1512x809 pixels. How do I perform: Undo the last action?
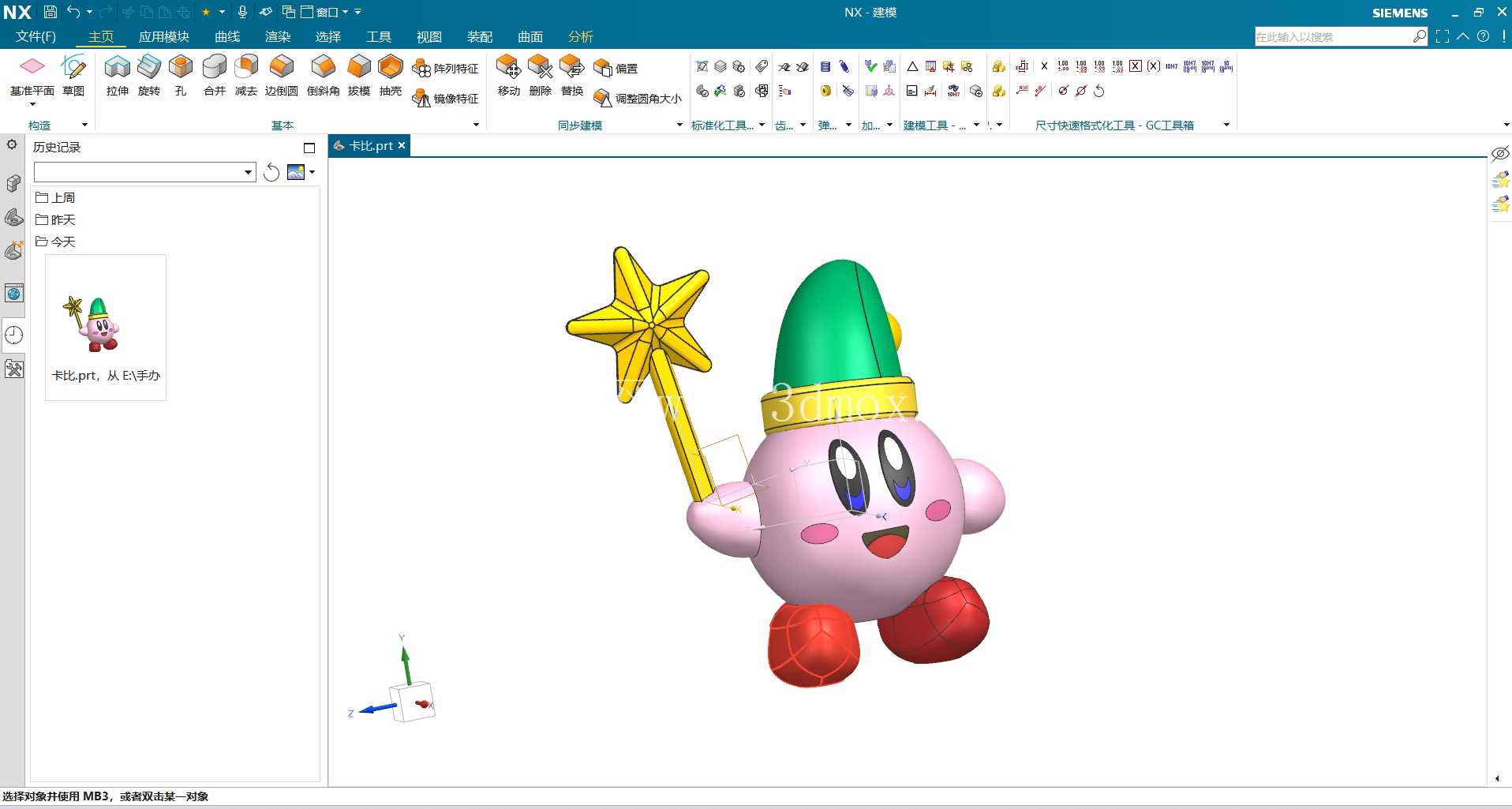point(73,12)
